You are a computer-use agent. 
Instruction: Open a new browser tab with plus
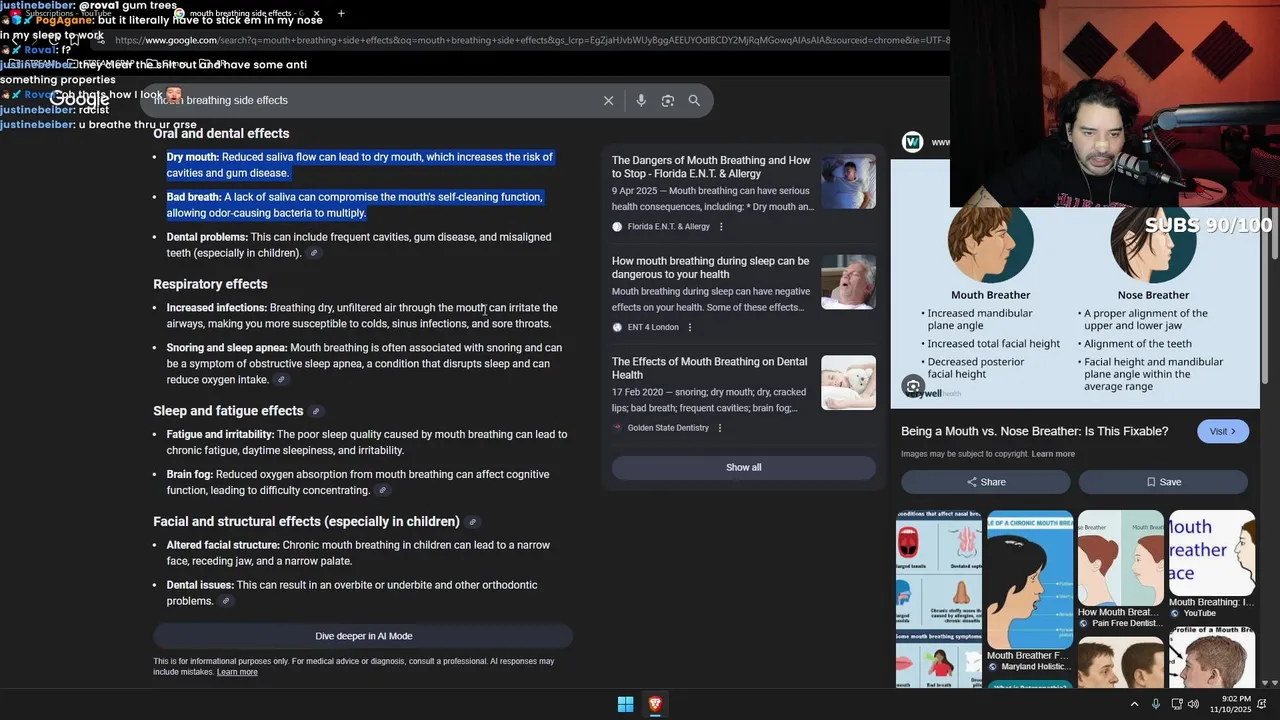pos(341,13)
